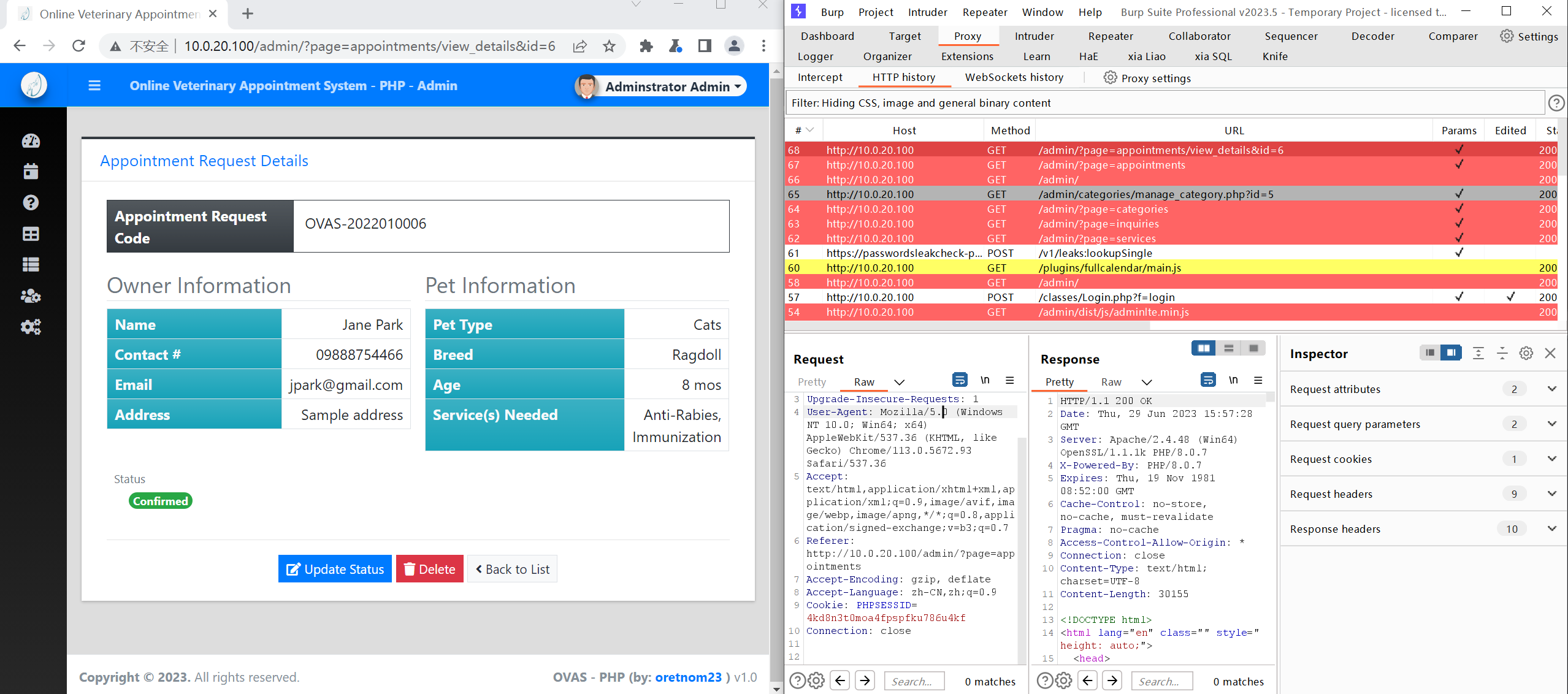The width and height of the screenshot is (1568, 694).
Task: Open Burp Settings gear in top bar
Action: (x=1507, y=36)
